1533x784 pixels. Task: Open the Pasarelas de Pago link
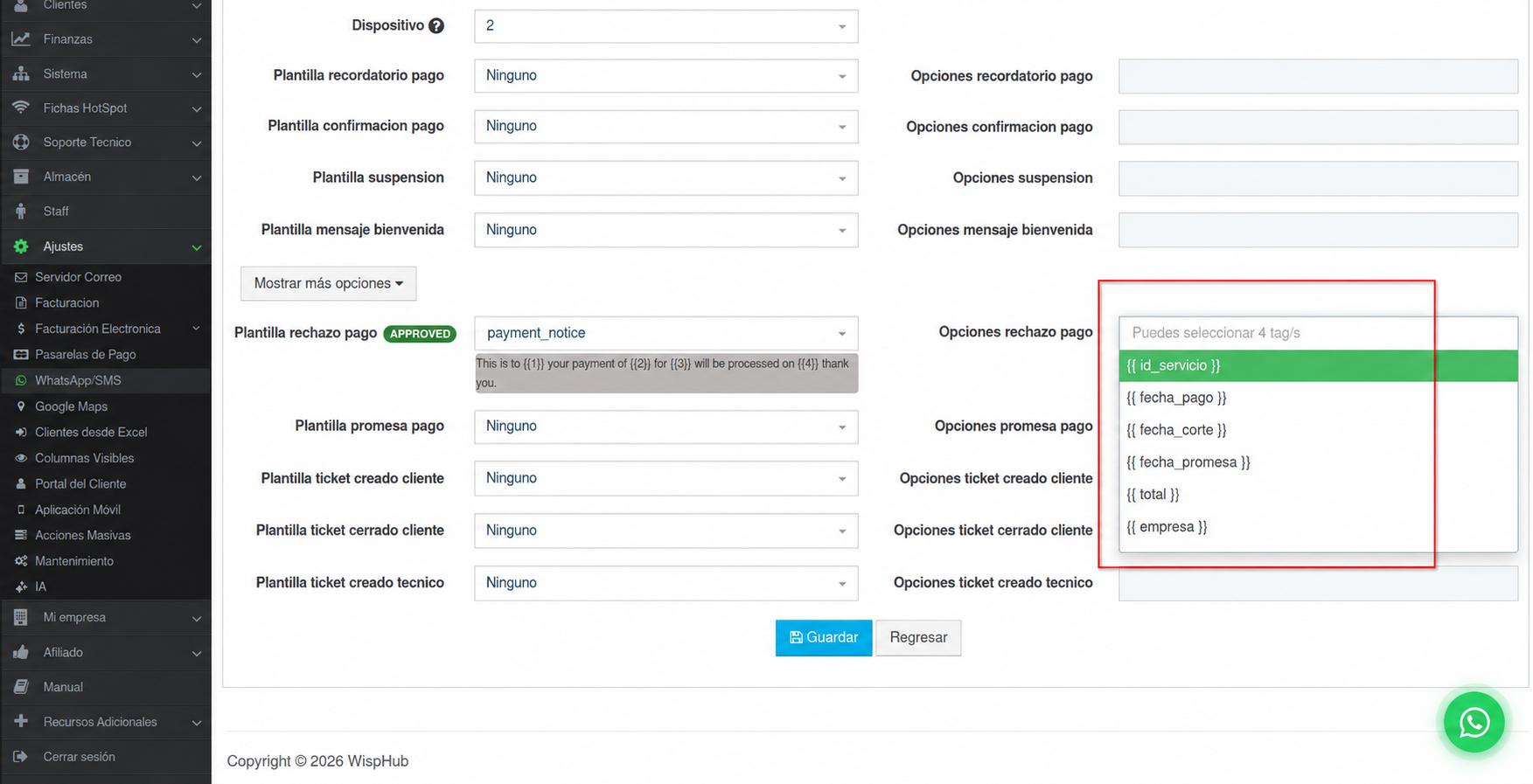coord(86,355)
